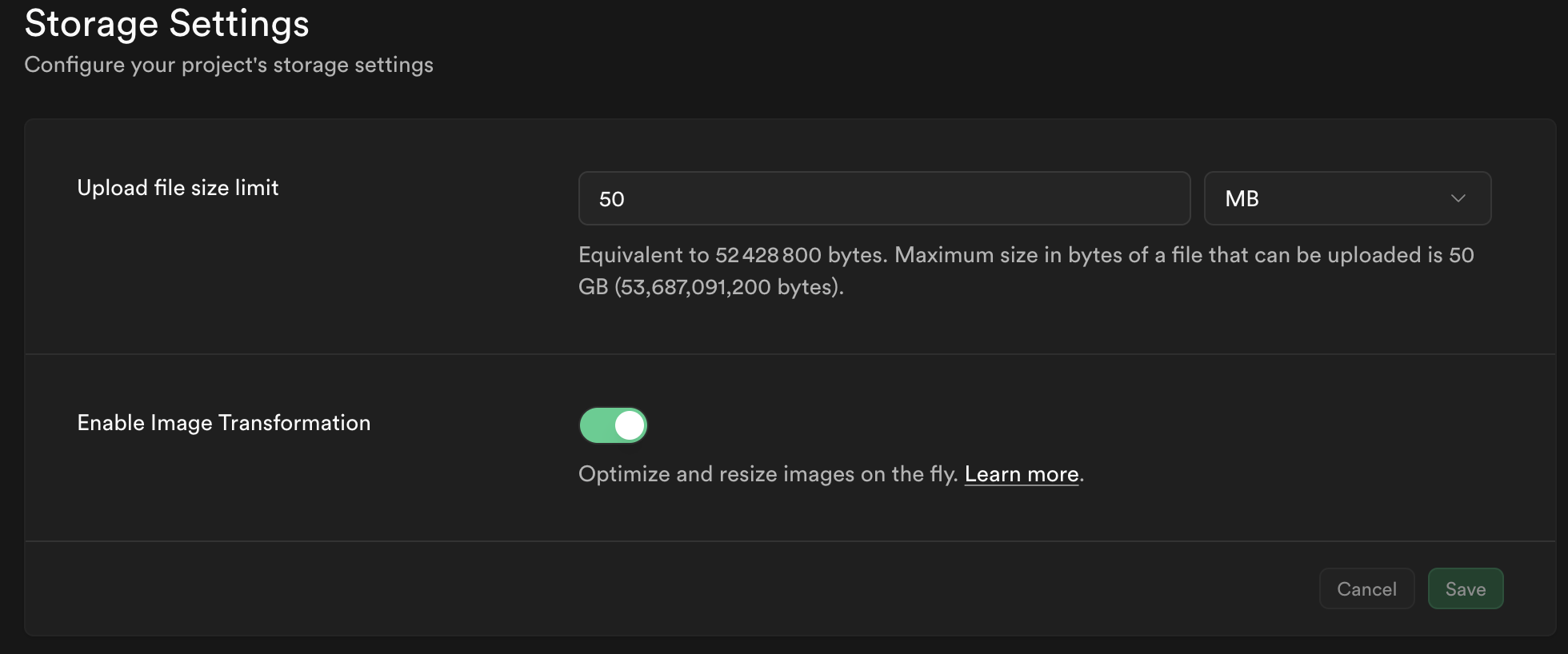Click the MB text in unit selector
The height and width of the screenshot is (654, 1568).
[x=1242, y=199]
